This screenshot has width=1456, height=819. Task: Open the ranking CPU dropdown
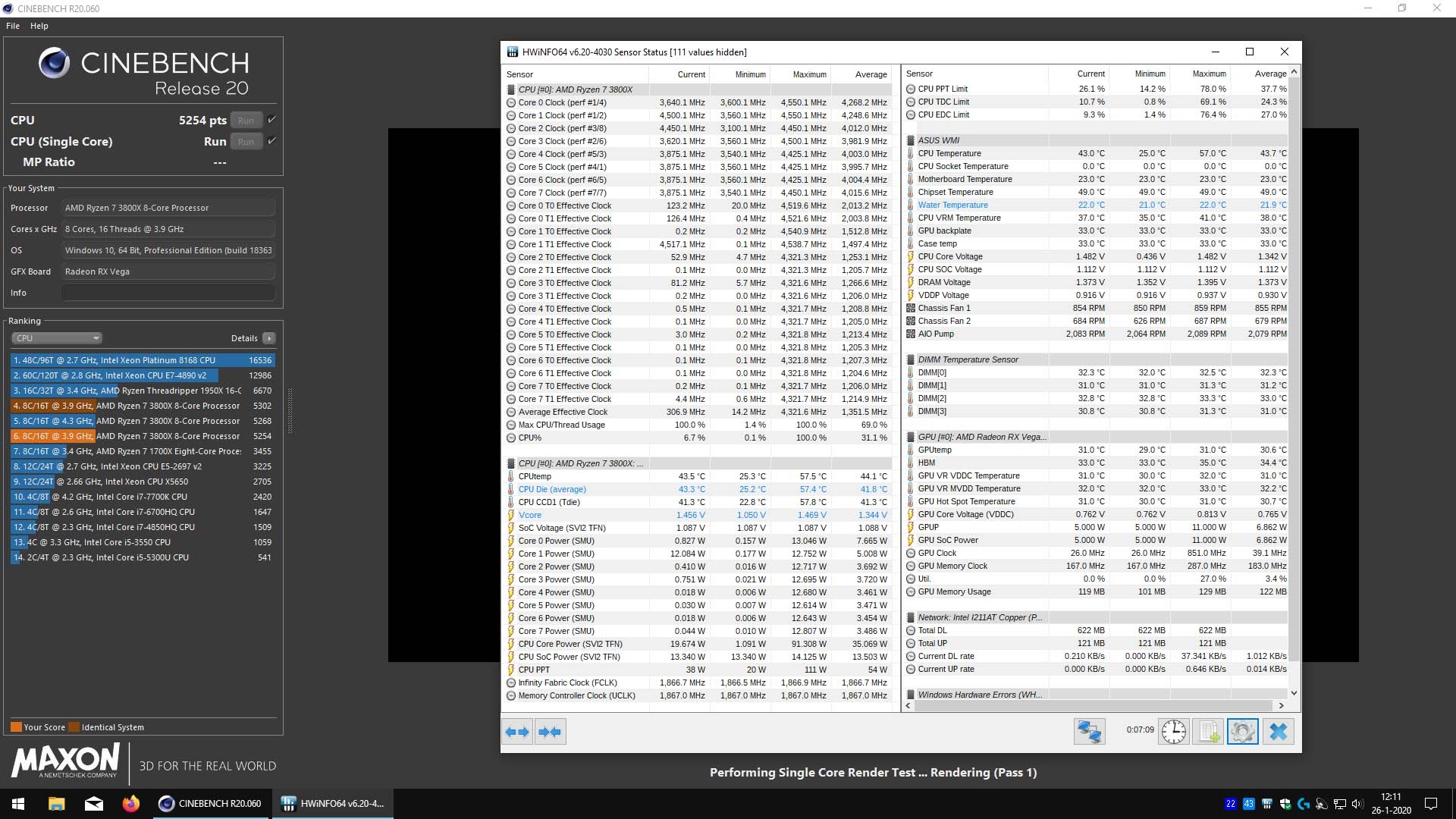tap(57, 338)
